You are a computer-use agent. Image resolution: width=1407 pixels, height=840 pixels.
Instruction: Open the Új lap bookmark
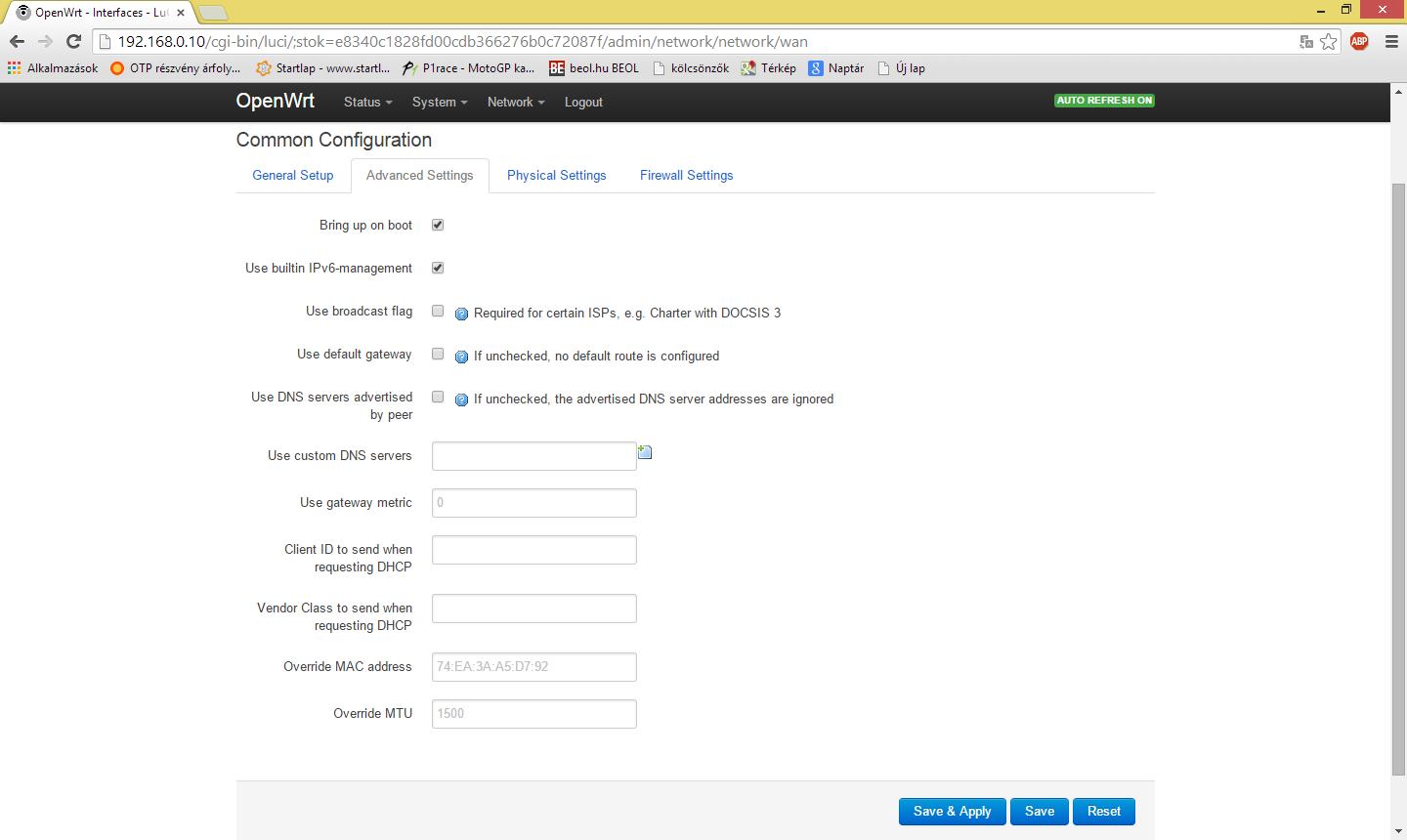point(901,68)
